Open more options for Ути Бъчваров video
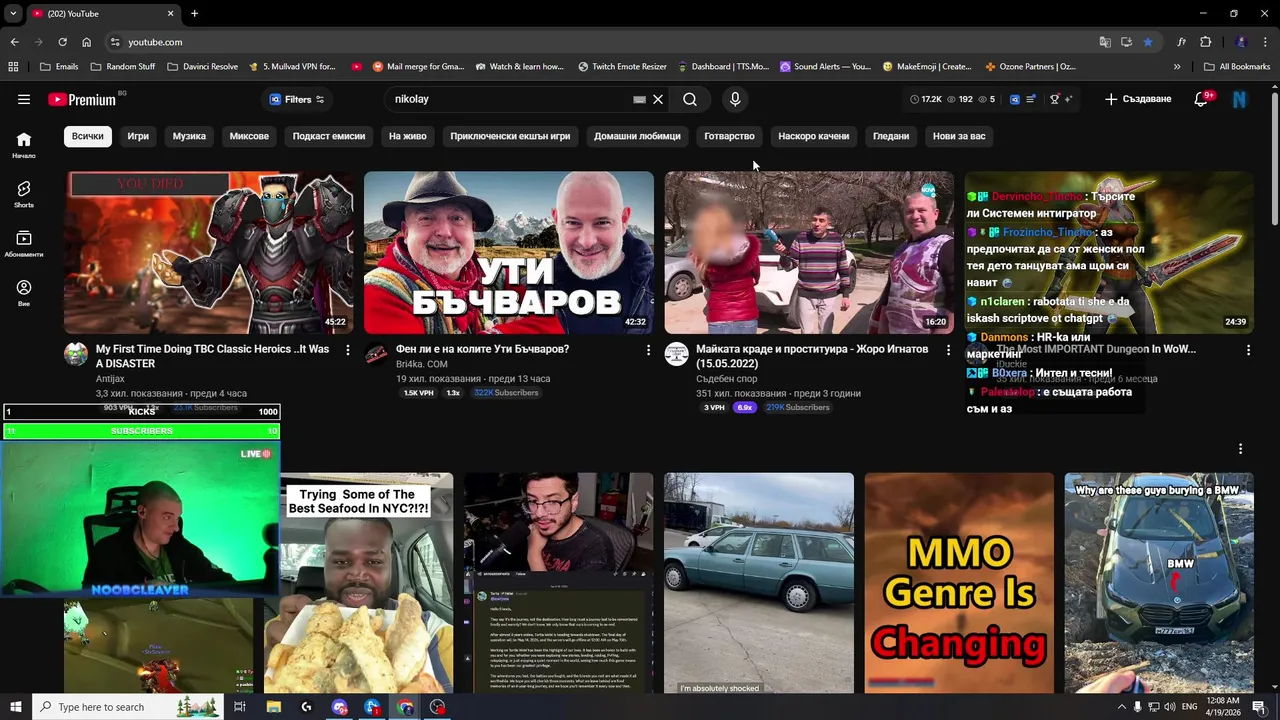 [648, 350]
